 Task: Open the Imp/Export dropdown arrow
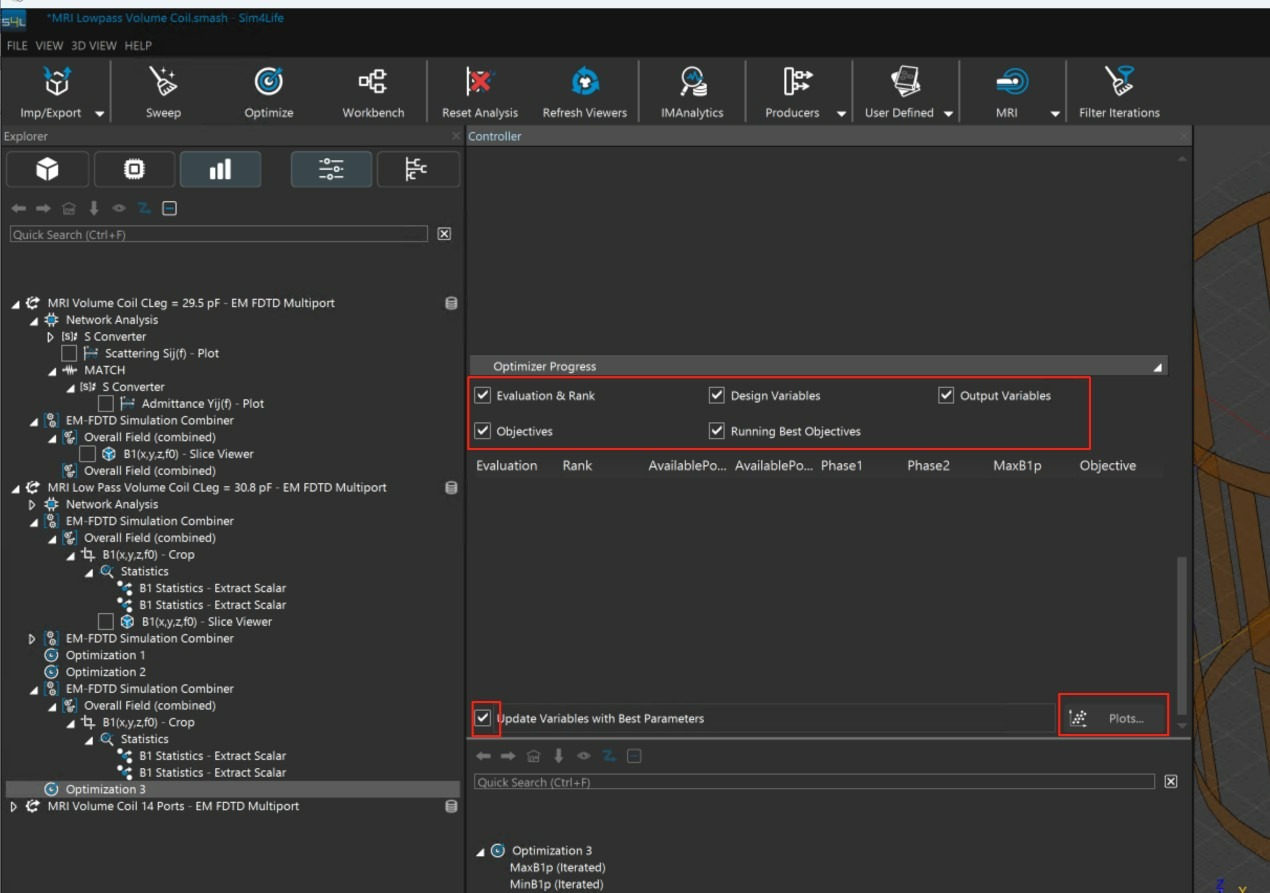point(99,114)
